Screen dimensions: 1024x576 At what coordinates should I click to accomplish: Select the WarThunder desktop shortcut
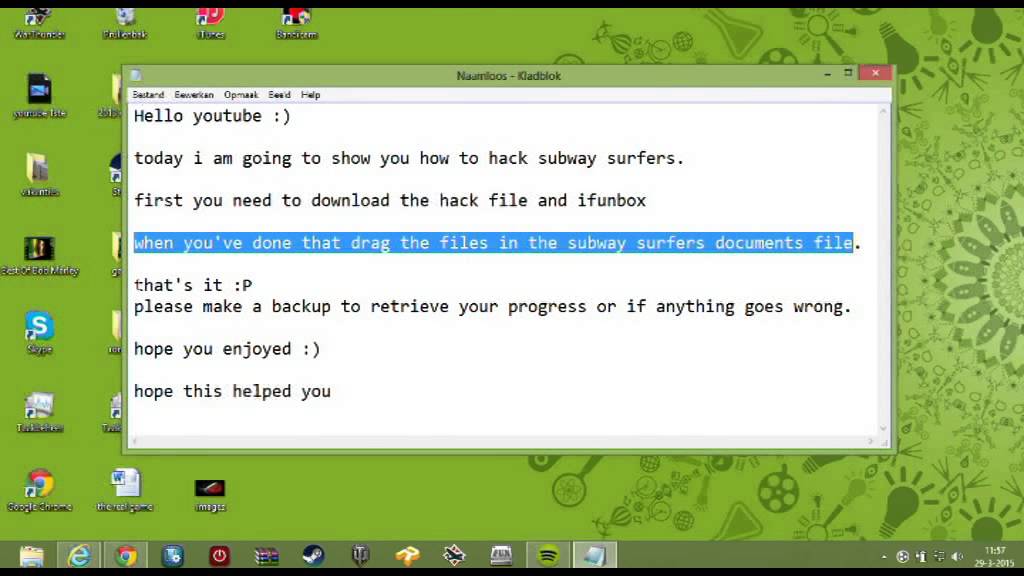(x=39, y=24)
